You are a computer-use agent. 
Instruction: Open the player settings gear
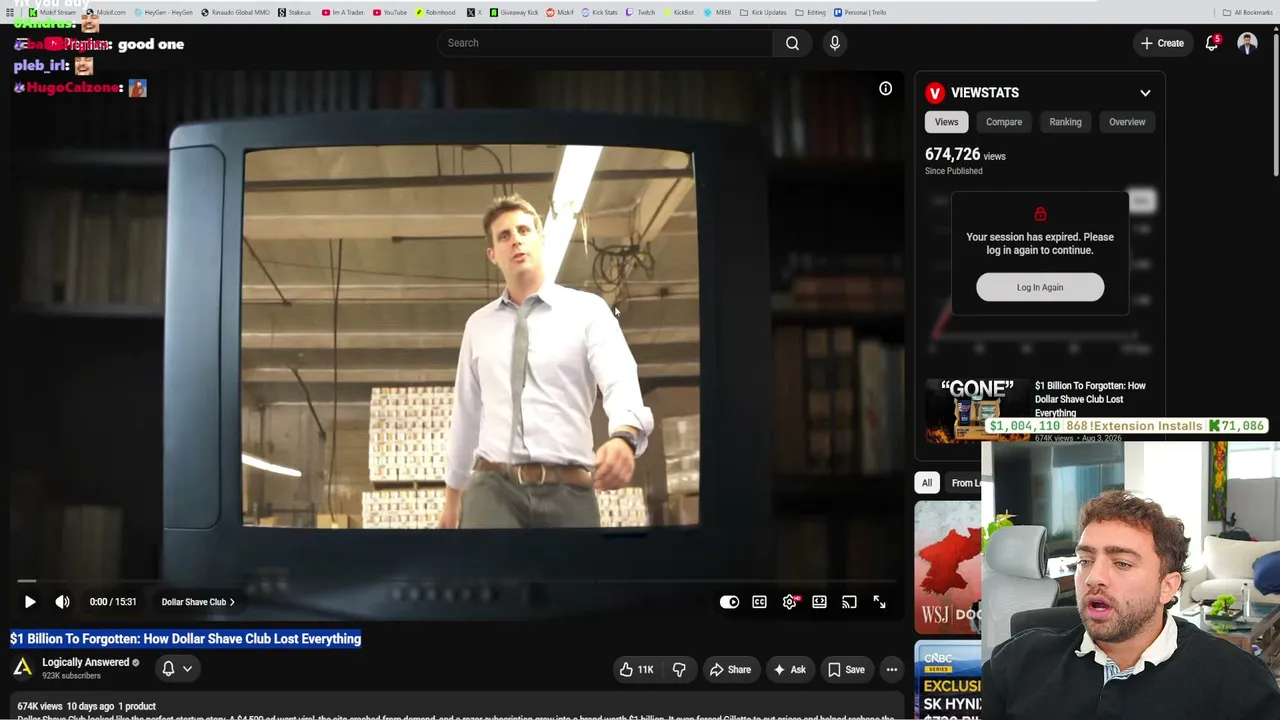coord(790,602)
